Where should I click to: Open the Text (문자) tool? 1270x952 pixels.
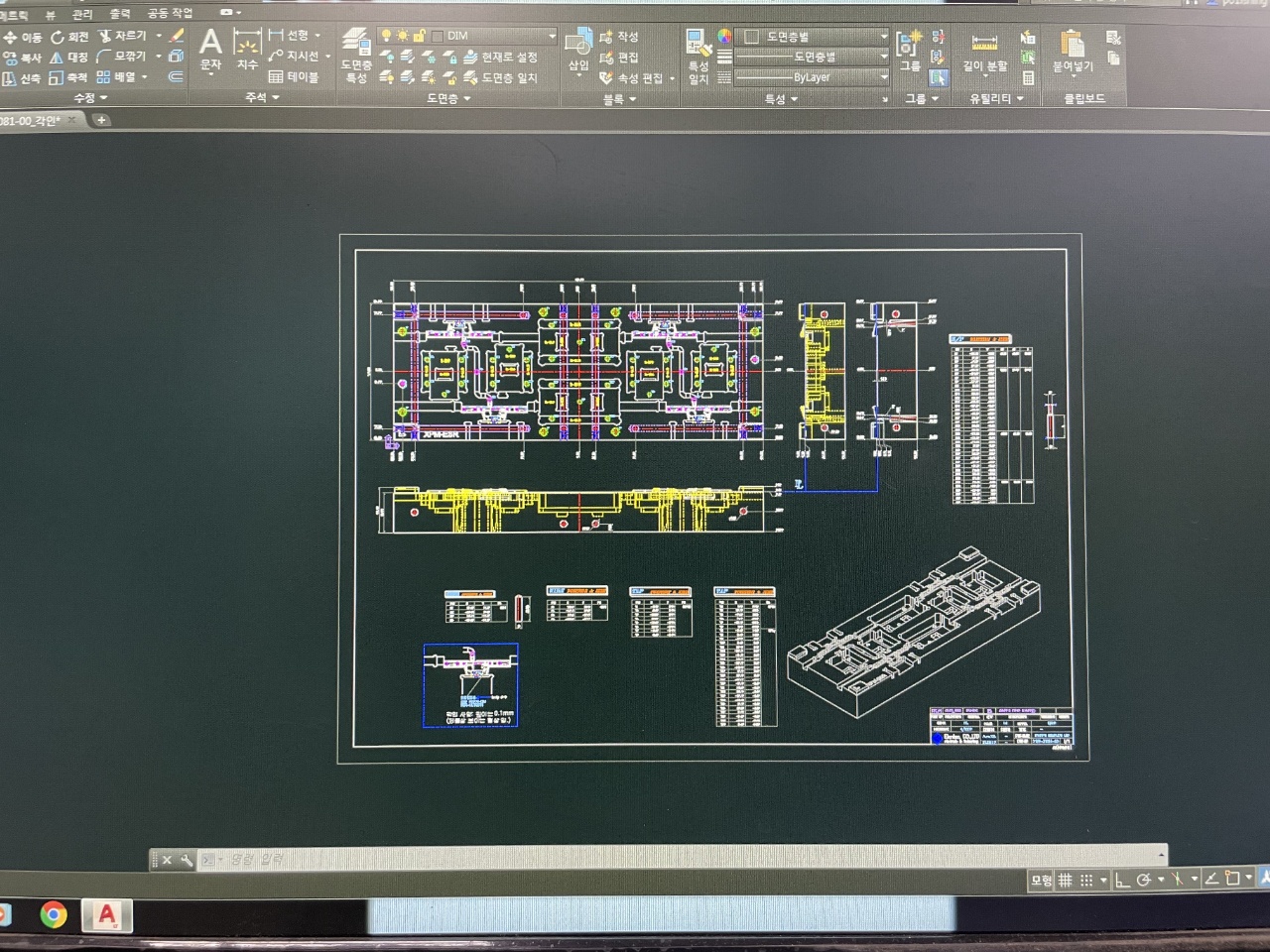210,50
